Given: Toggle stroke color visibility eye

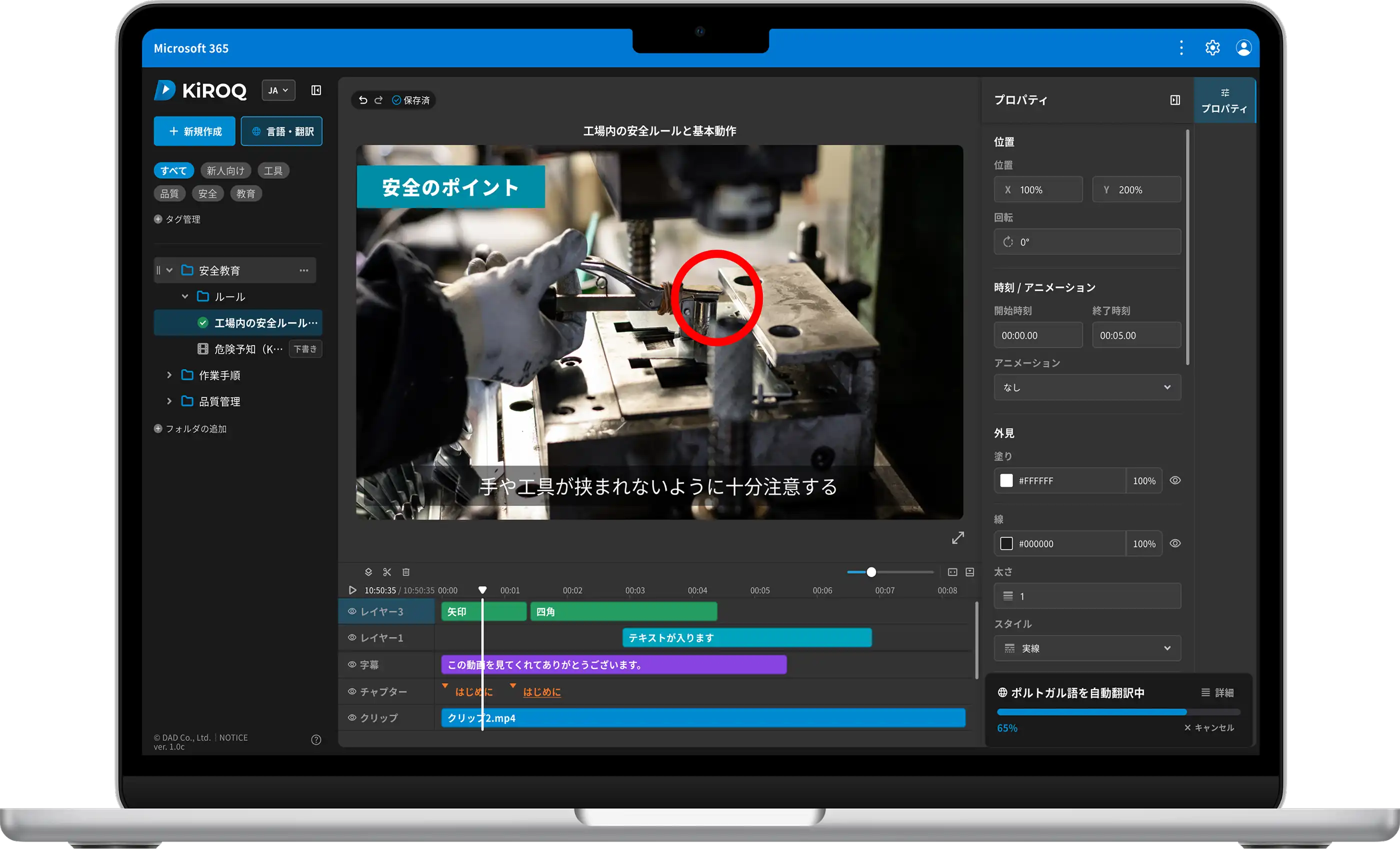Looking at the screenshot, I should point(1175,544).
